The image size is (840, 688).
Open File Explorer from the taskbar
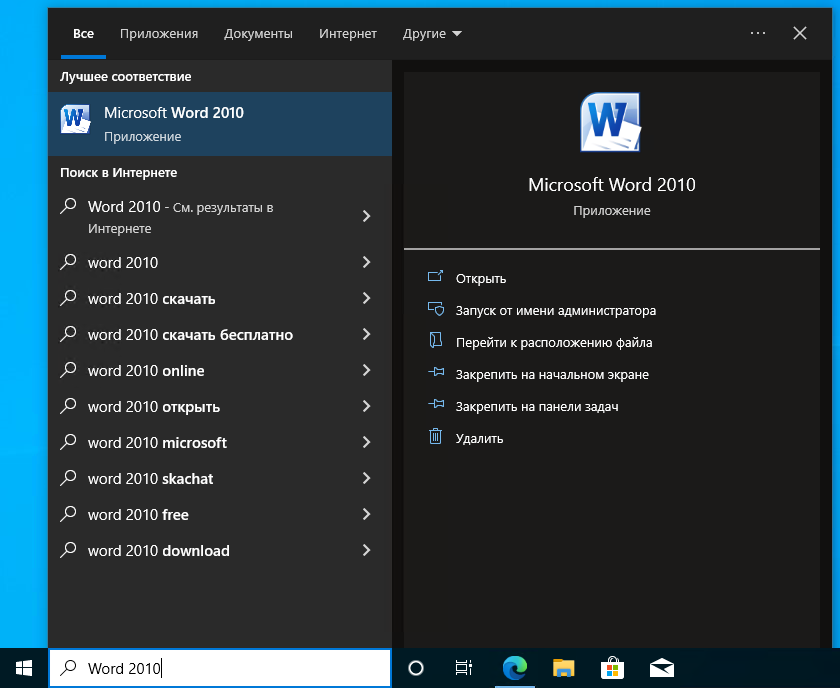564,668
